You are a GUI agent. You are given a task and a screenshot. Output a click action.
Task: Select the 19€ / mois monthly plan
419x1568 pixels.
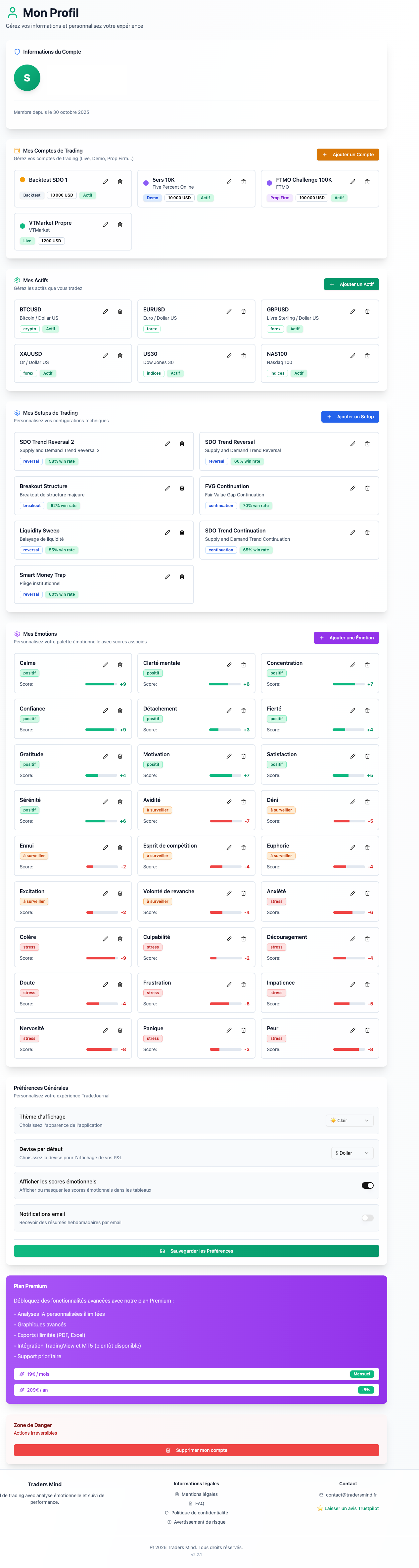pos(196,1373)
